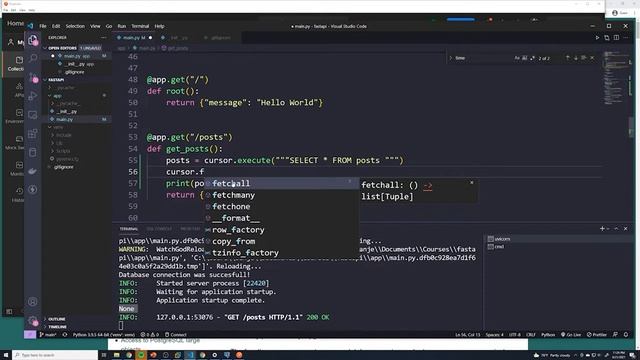Viewport: 640px width, 360px height.
Task: Open the Accounts icon in the activity bar
Action: tap(33, 302)
